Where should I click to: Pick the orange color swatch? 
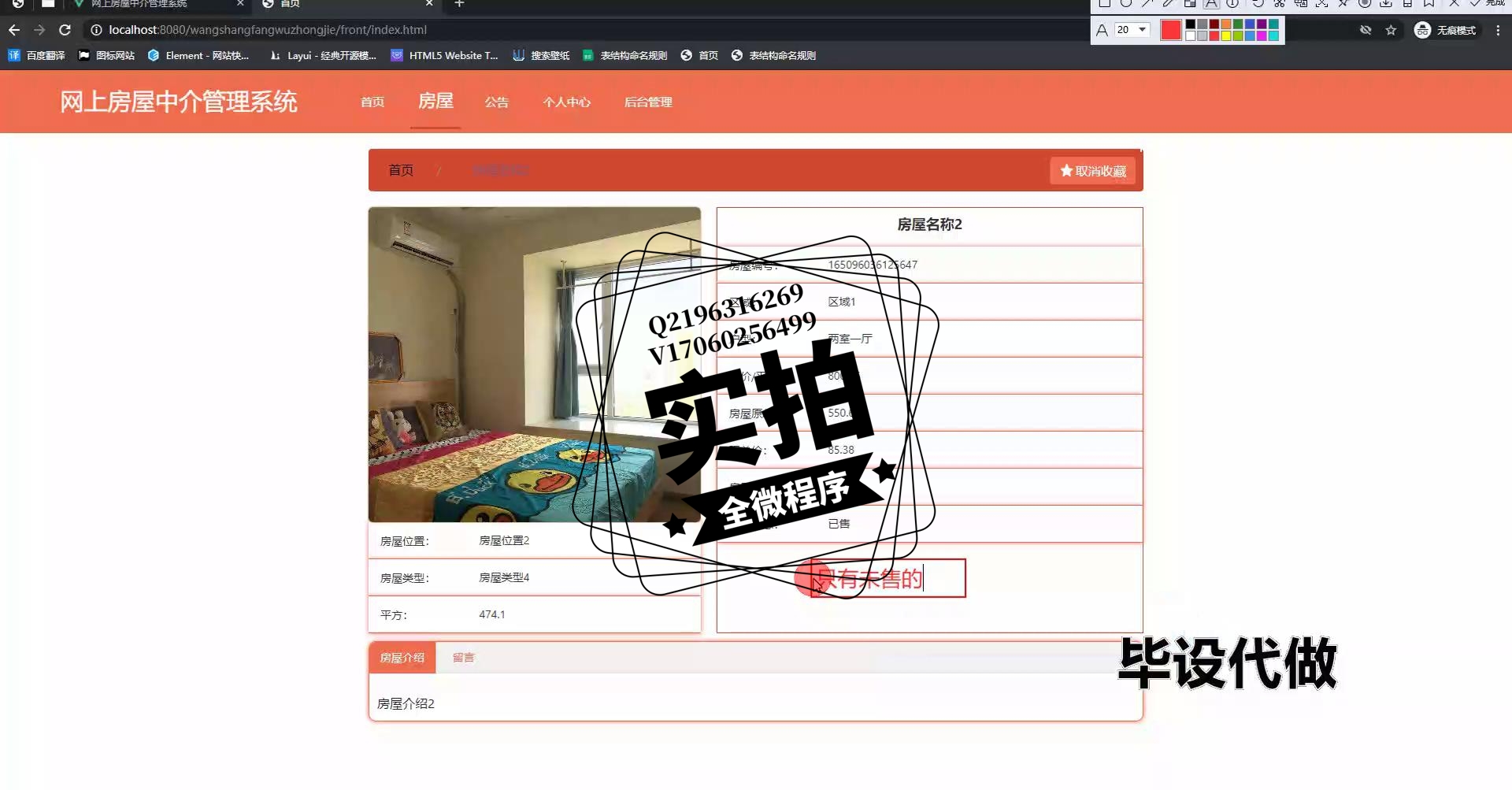pyautogui.click(x=1226, y=24)
